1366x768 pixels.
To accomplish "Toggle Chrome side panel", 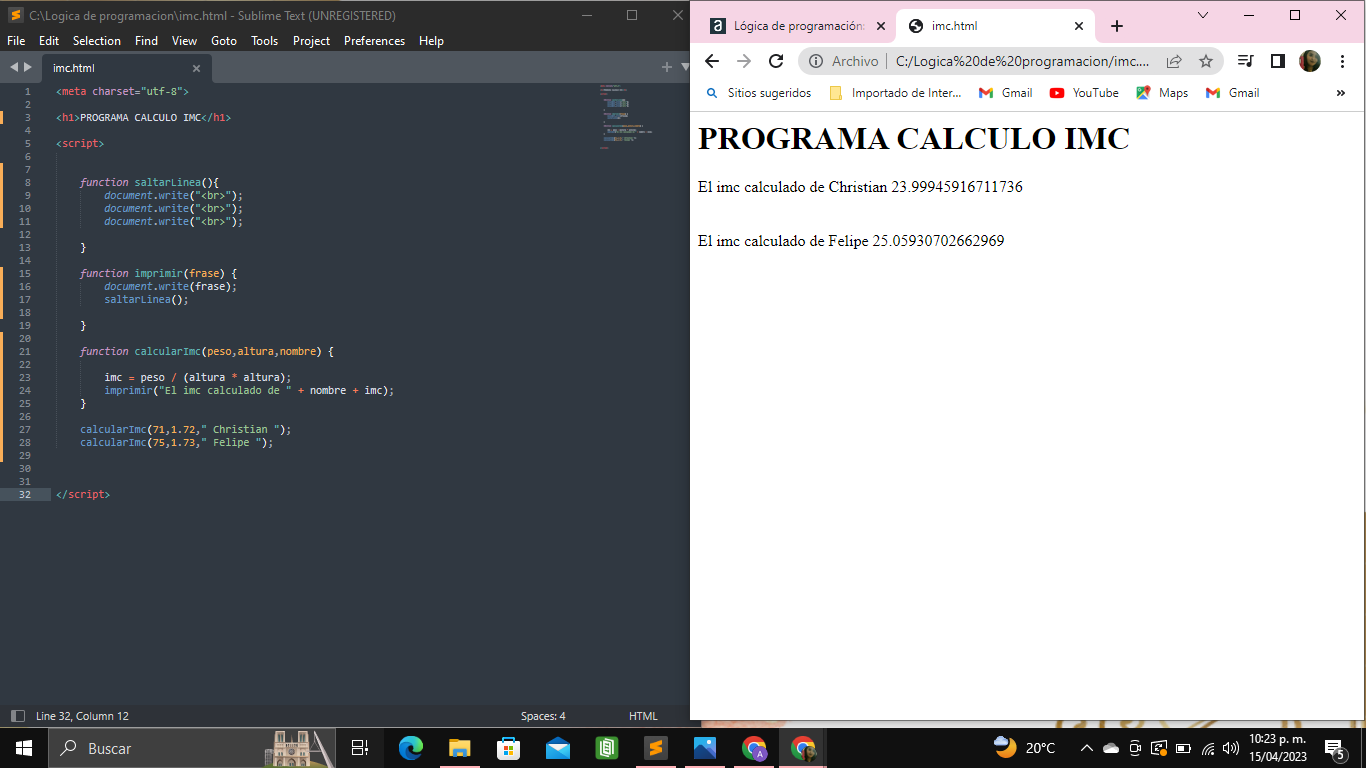I will 1277,61.
